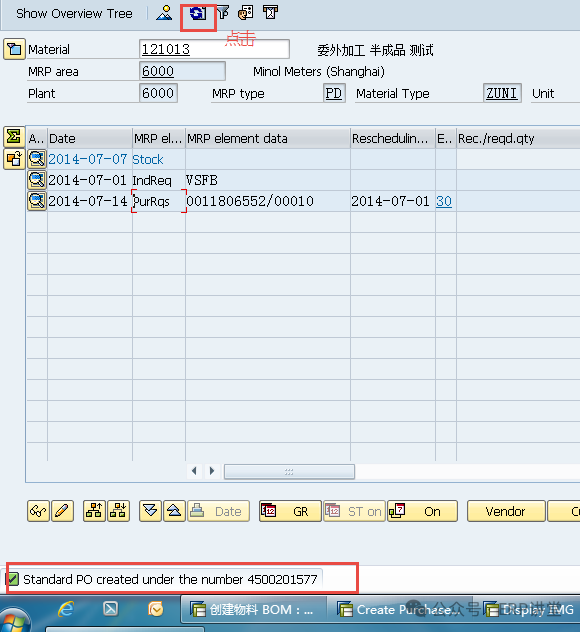Screen dimensions: 580x632
Task: Click the Refresh icon in the toolbar
Action: pyautogui.click(x=197, y=13)
